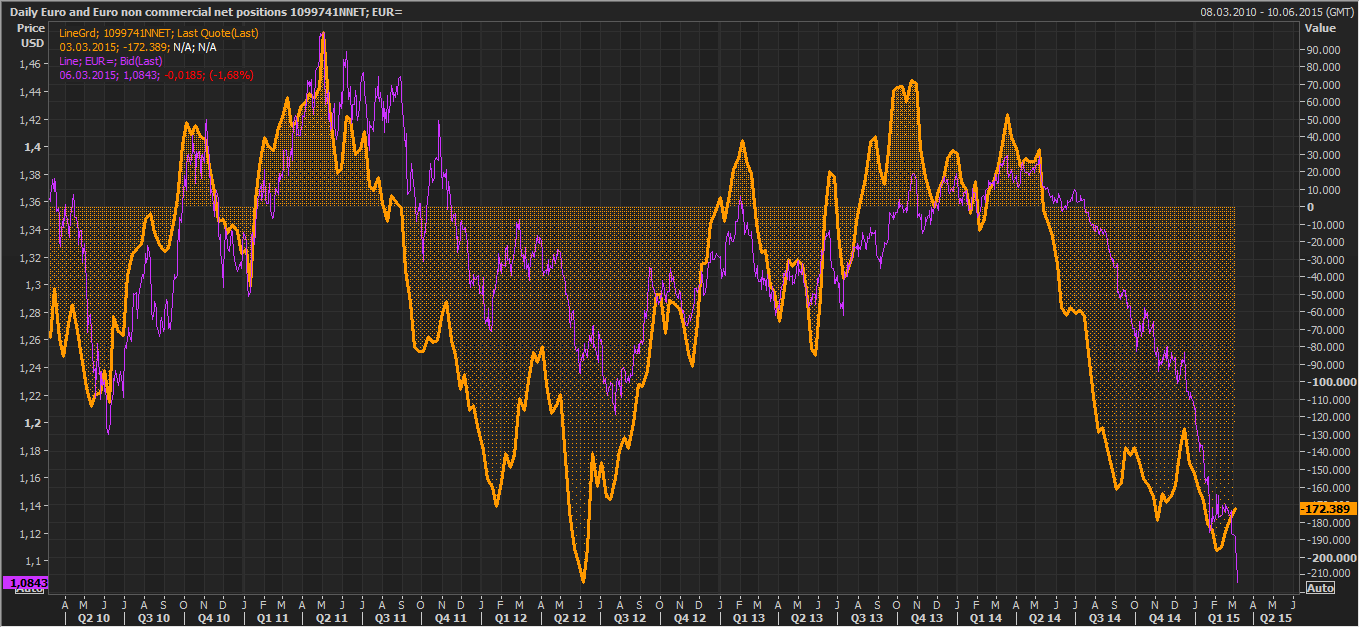This screenshot has width=1360, height=628.
Task: Click the Q2 15 quarter label
Action: pos(1274,618)
